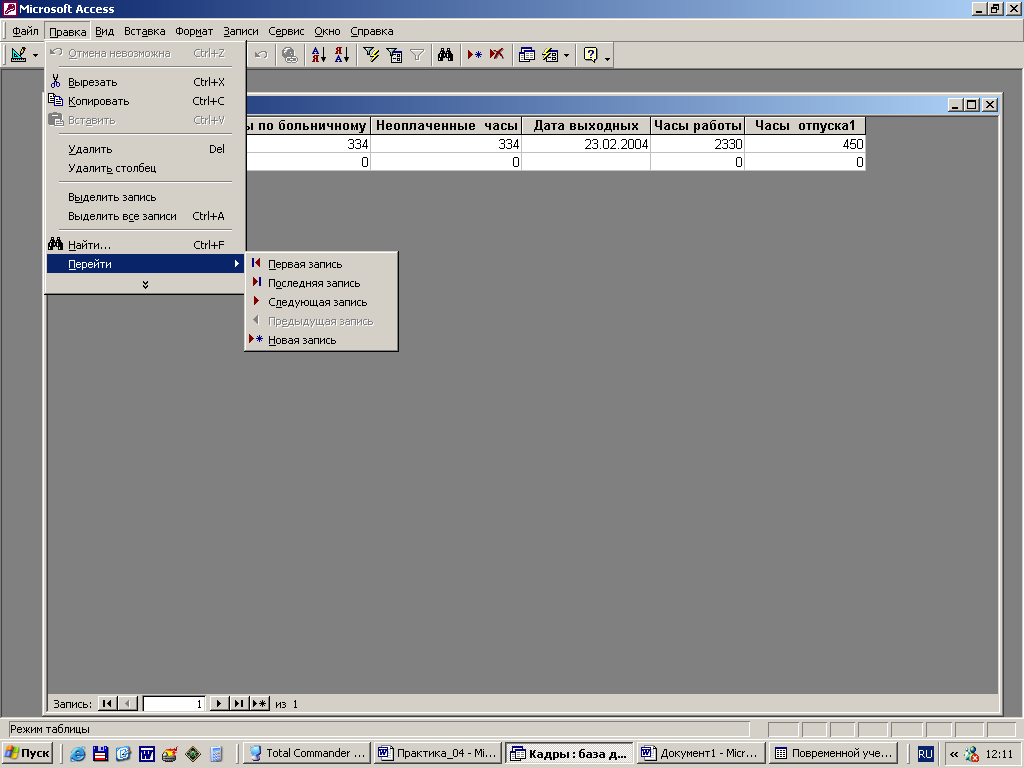Sort ascending with the A-Z icon
This screenshot has width=1024, height=768.
[x=319, y=55]
